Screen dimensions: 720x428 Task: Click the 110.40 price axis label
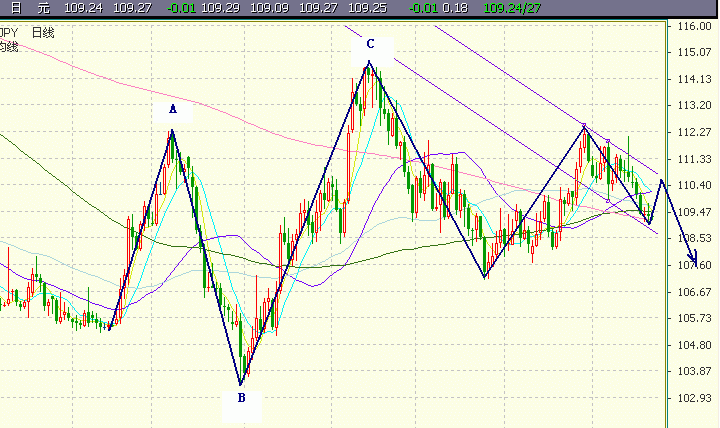point(695,186)
